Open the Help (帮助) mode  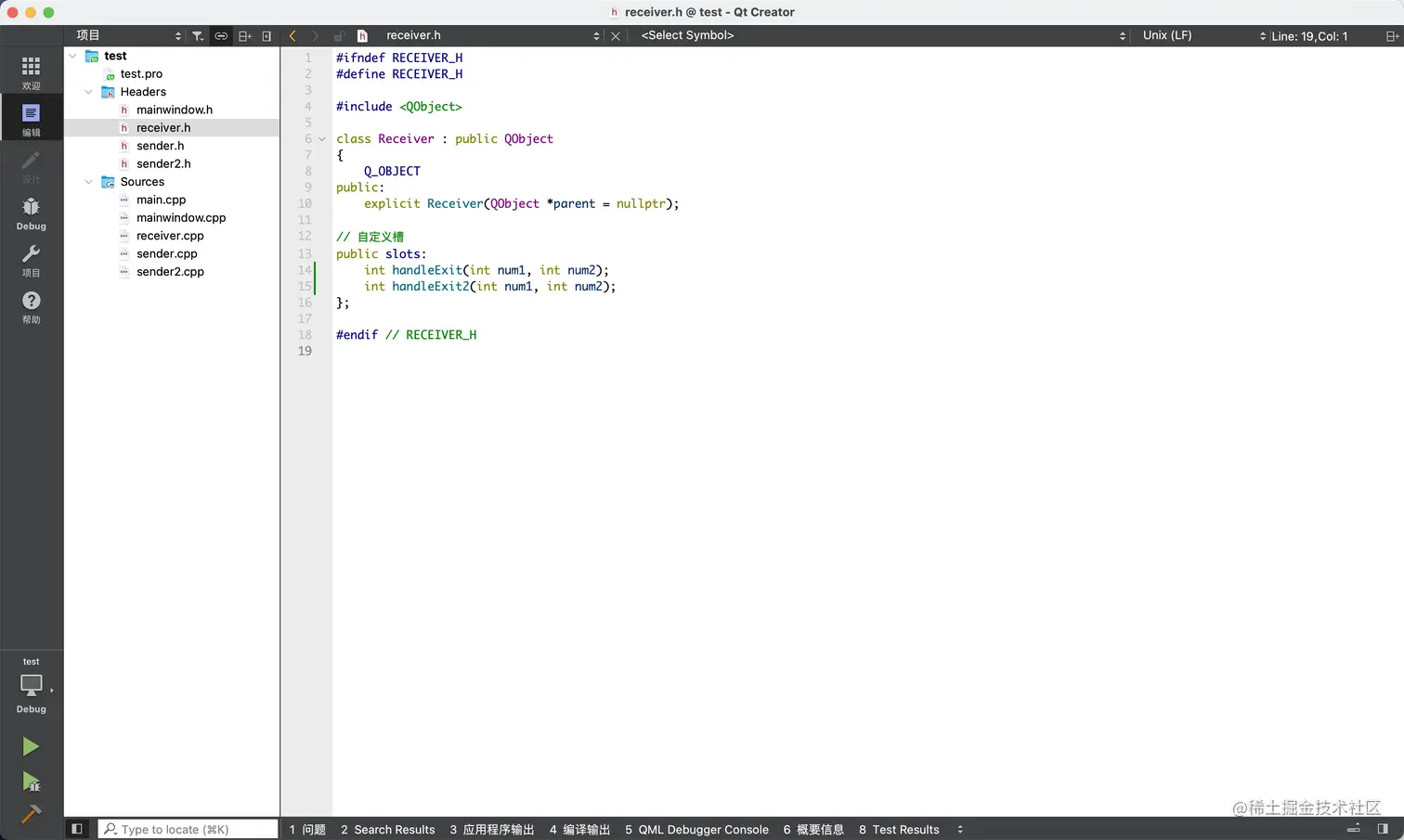point(31,306)
